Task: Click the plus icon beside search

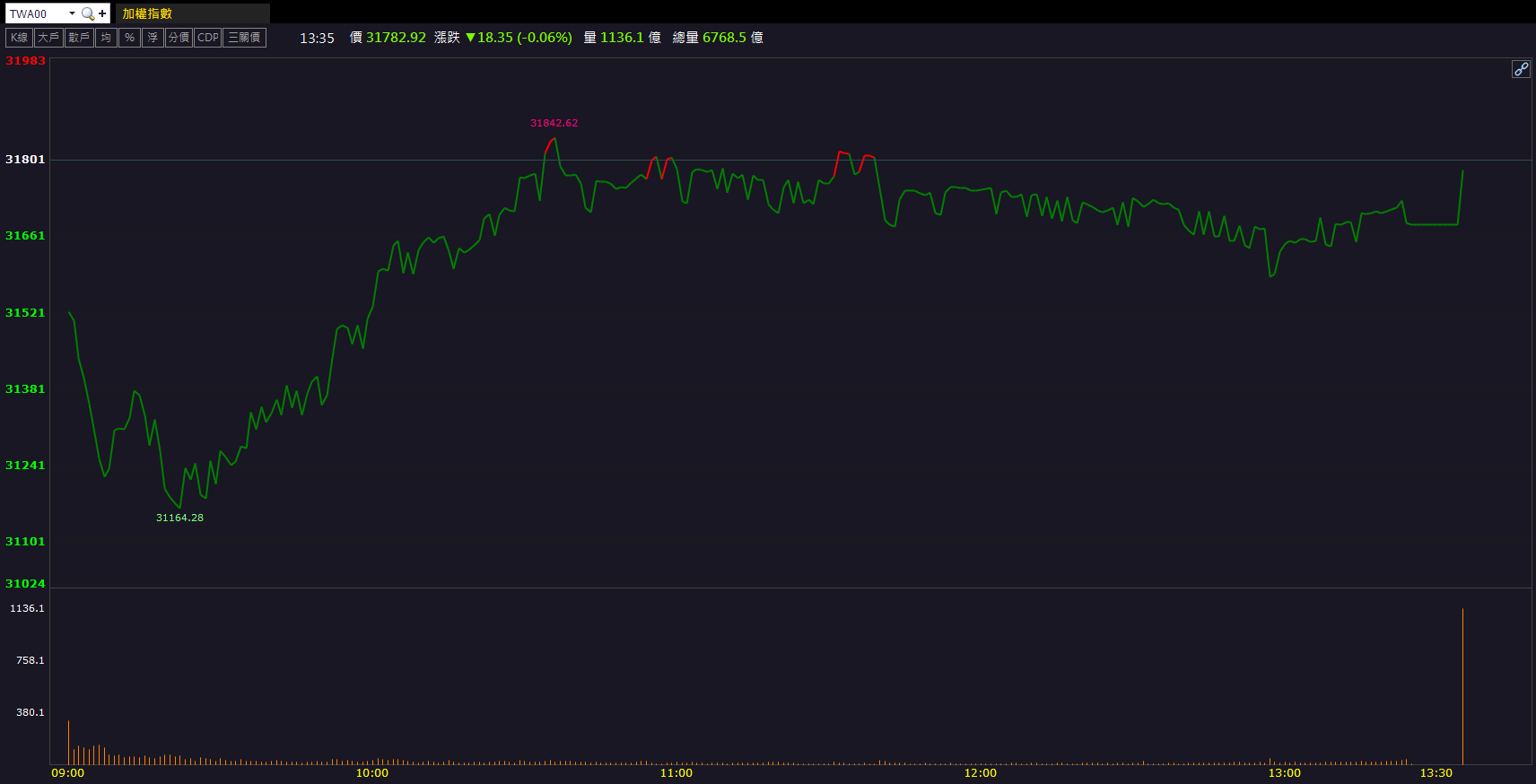Action: [102, 13]
